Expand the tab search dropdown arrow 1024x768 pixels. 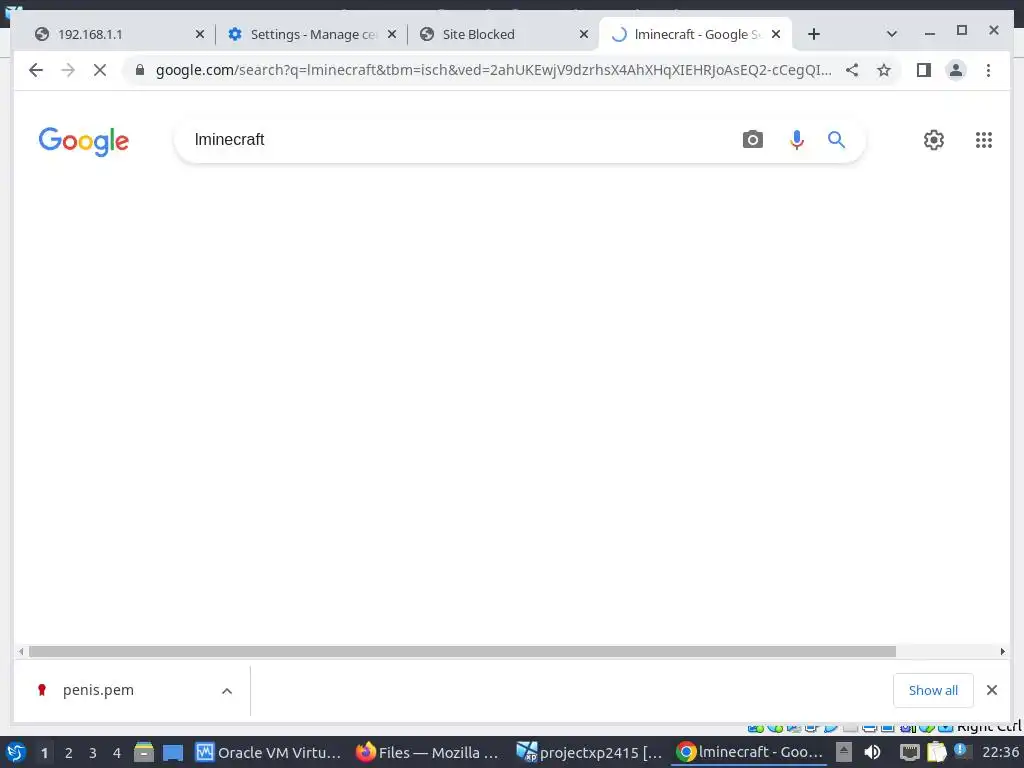click(891, 34)
